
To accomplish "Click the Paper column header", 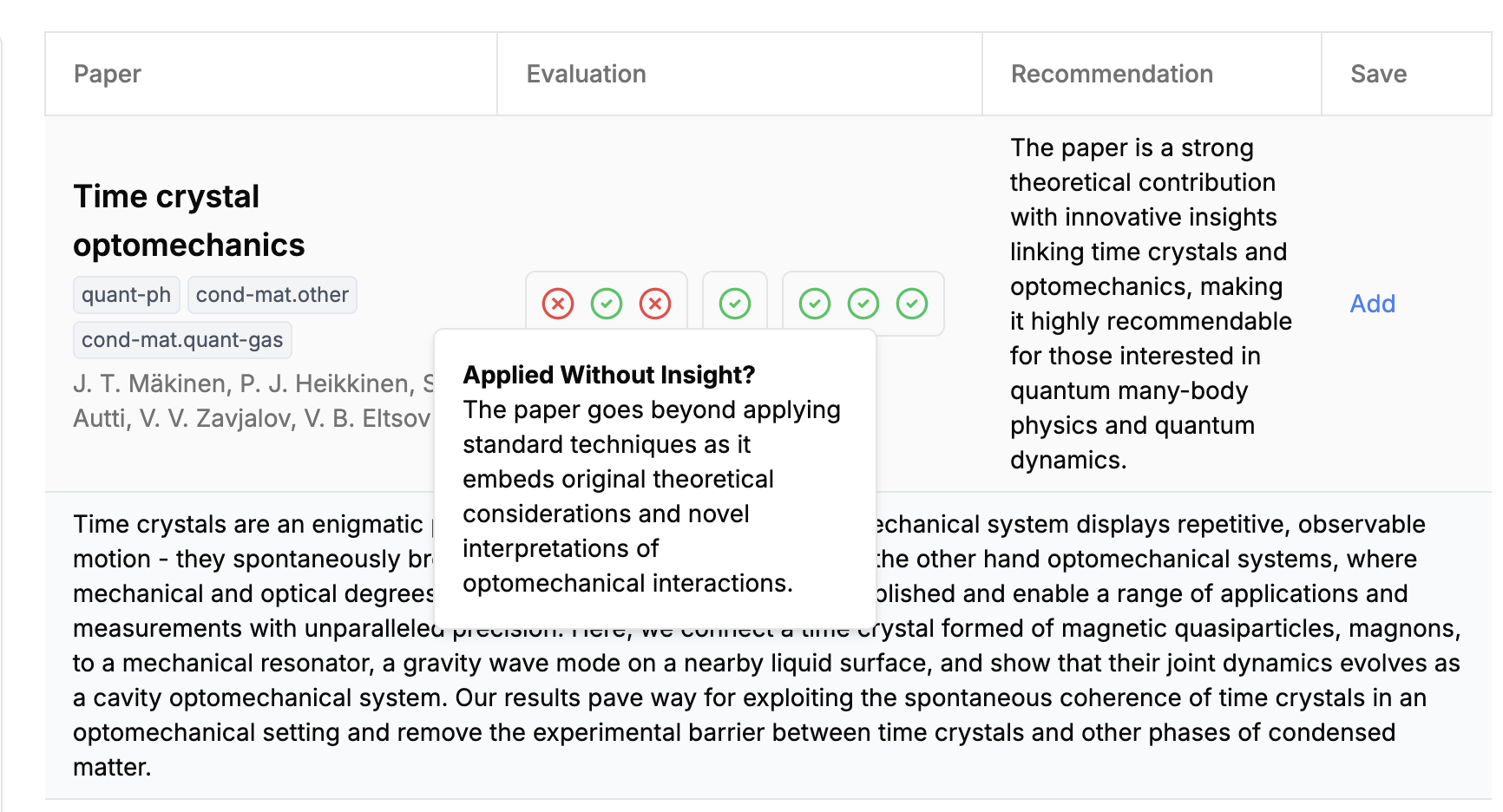I will coord(108,74).
